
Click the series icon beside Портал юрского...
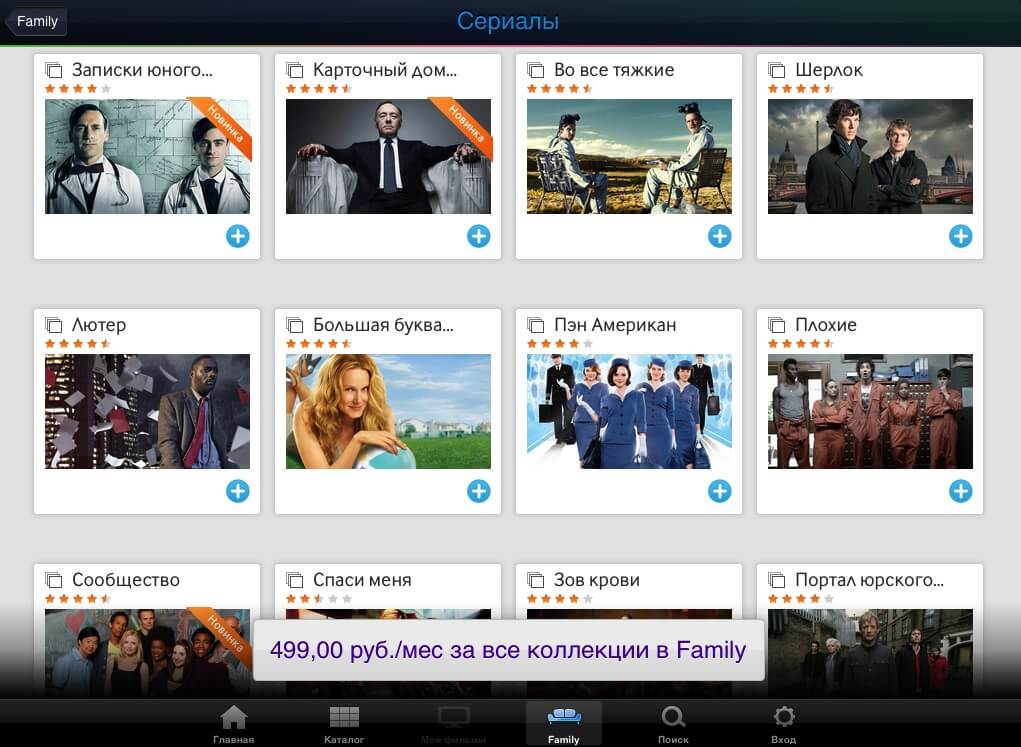coord(776,580)
